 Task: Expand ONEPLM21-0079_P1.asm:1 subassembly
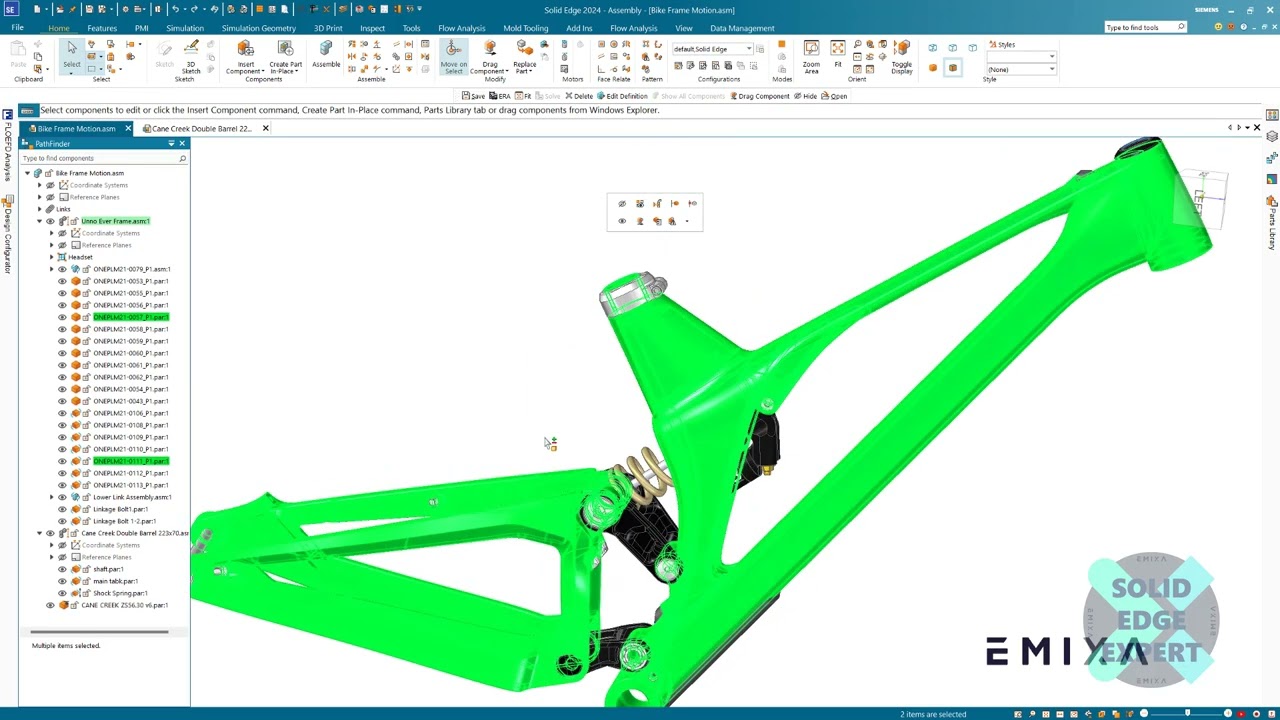(x=51, y=269)
